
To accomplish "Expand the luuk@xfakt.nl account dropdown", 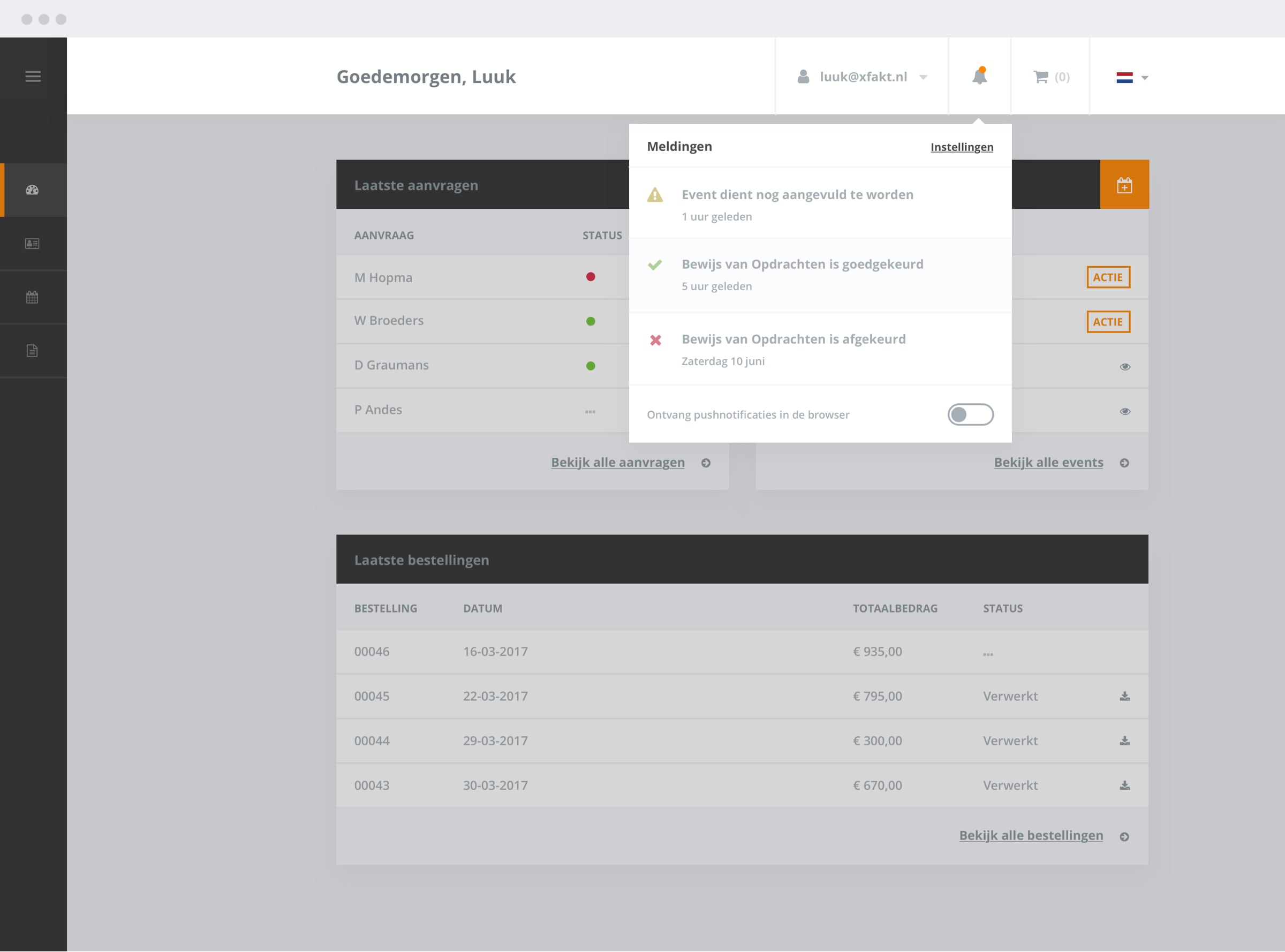I will (x=862, y=77).
